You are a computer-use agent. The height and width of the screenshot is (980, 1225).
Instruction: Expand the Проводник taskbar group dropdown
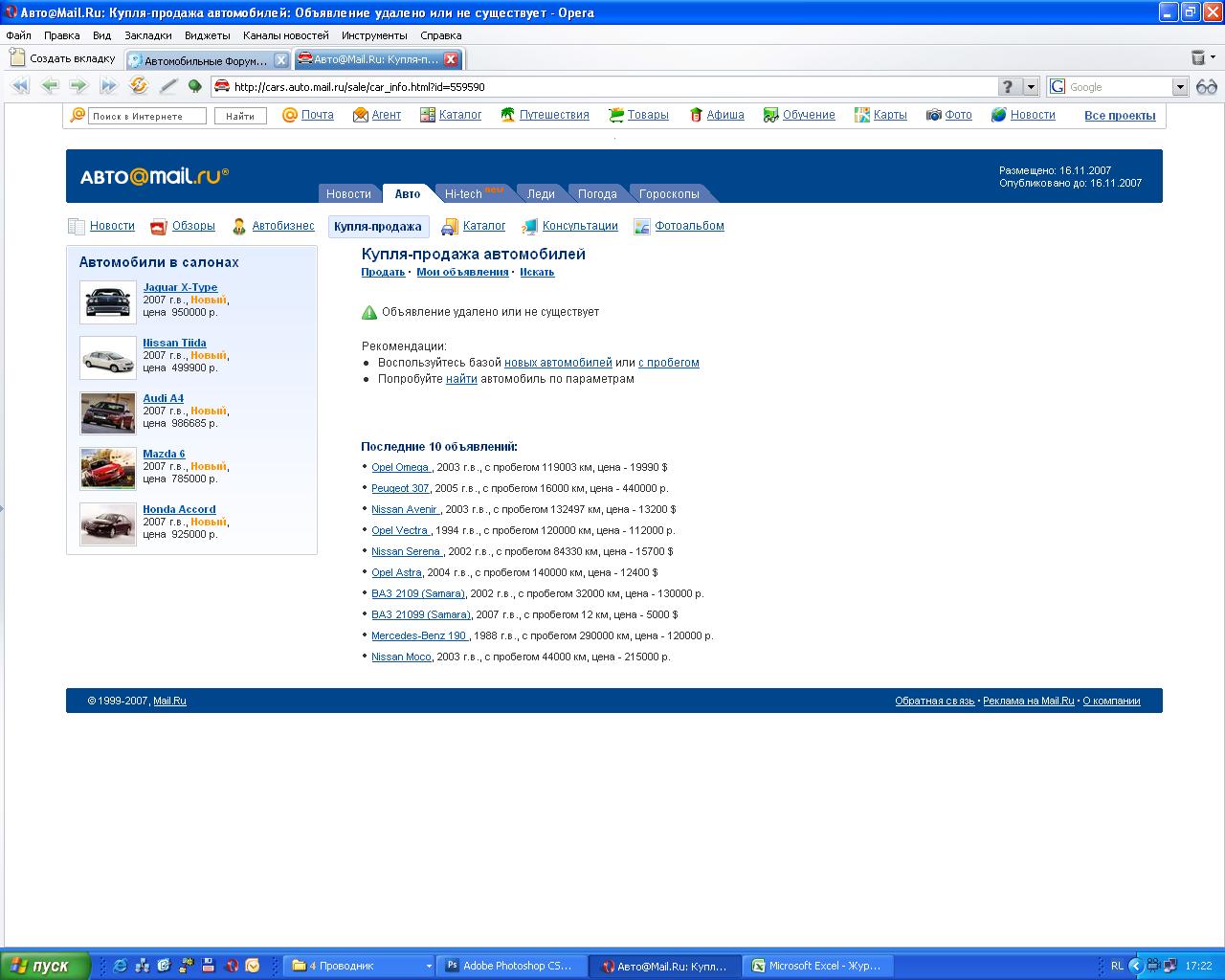coord(429,967)
